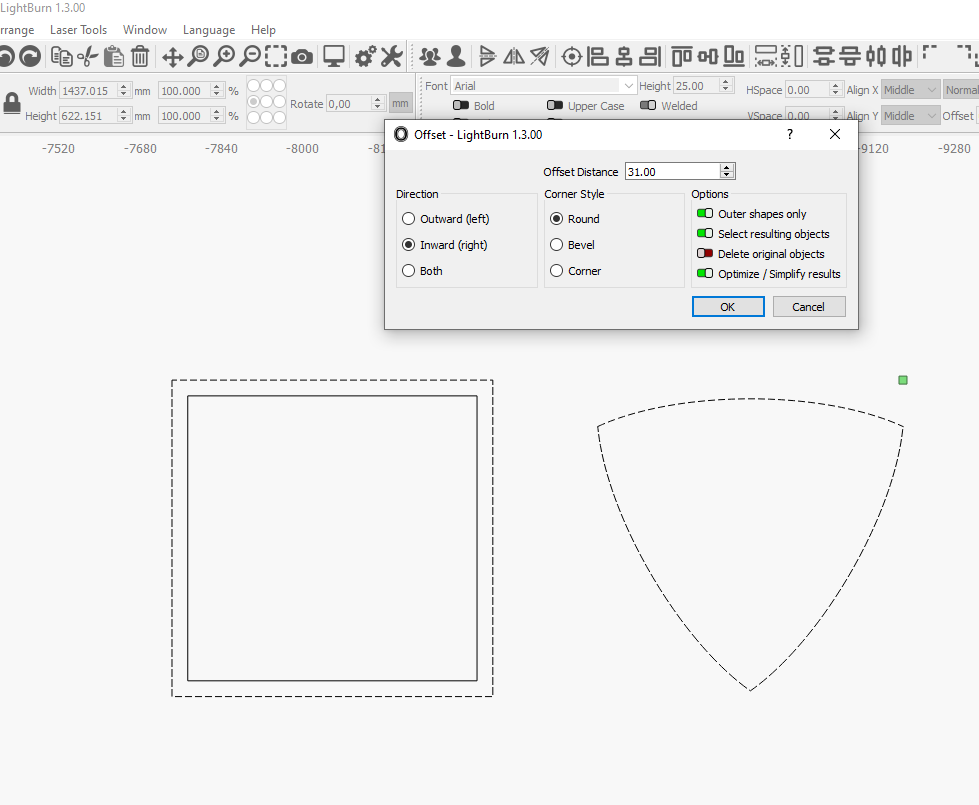Toggle the aspect ratio lock icon
Screen dimensions: 979x805
point(12,103)
